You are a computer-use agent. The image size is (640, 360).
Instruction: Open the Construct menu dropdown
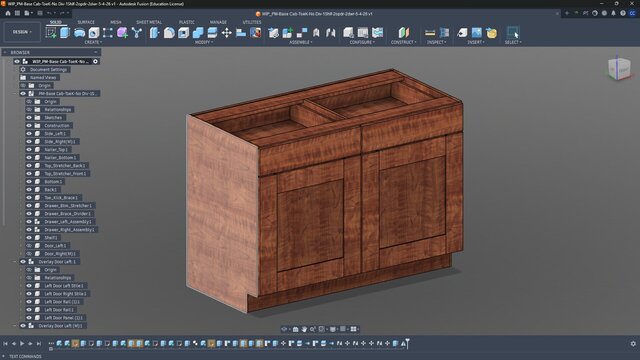point(404,42)
